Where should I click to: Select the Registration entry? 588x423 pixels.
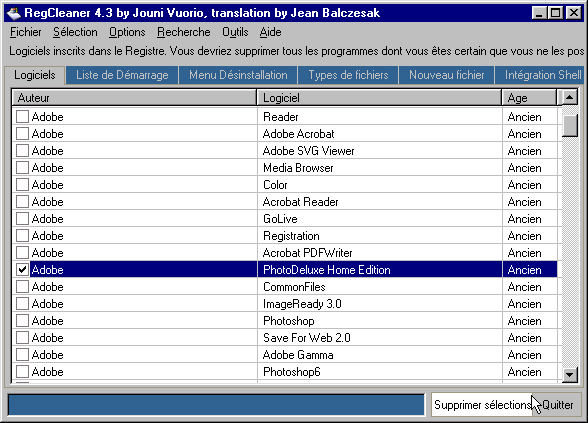pos(291,236)
